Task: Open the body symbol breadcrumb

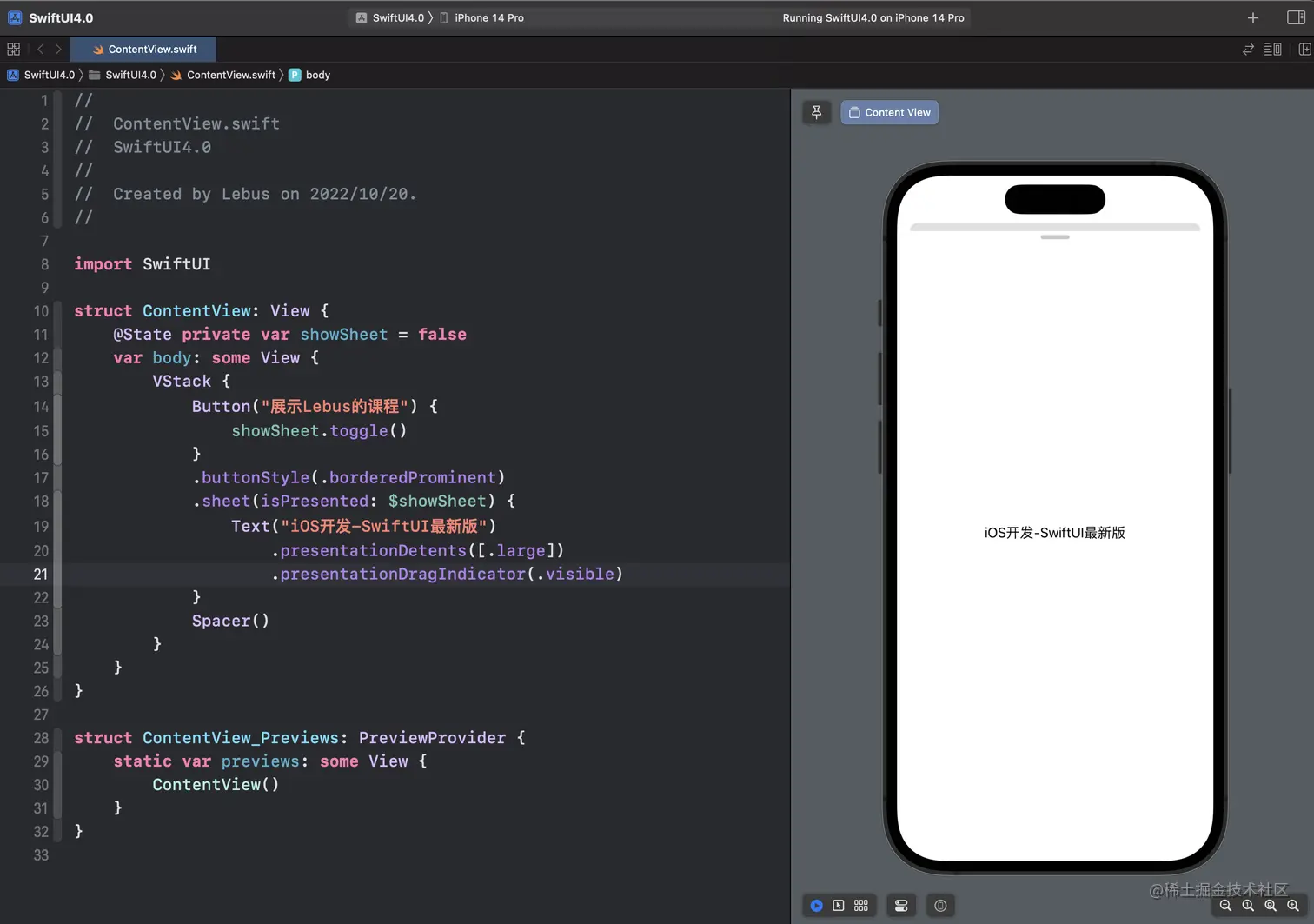Action: point(309,75)
